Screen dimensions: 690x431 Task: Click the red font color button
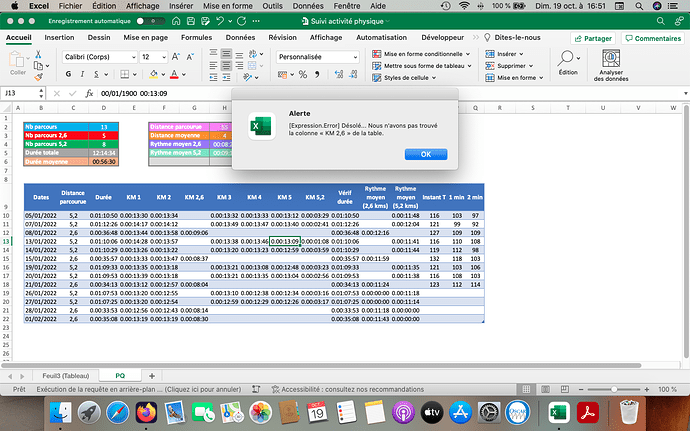(173, 74)
